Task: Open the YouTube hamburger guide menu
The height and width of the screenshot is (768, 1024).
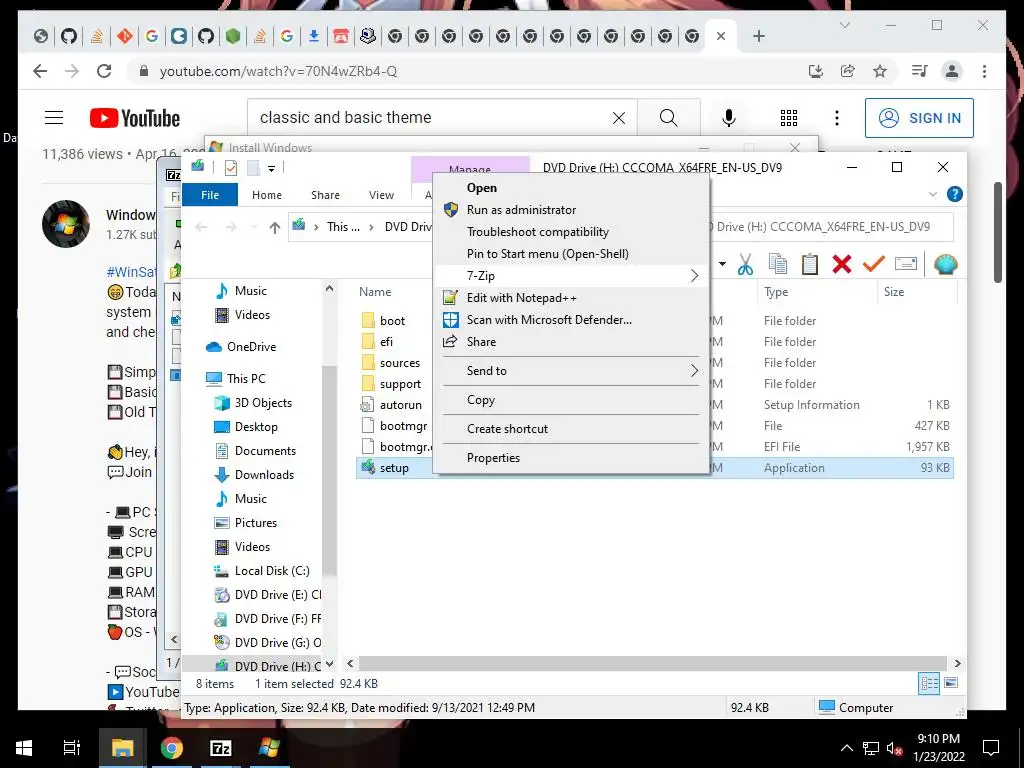Action: click(x=54, y=118)
